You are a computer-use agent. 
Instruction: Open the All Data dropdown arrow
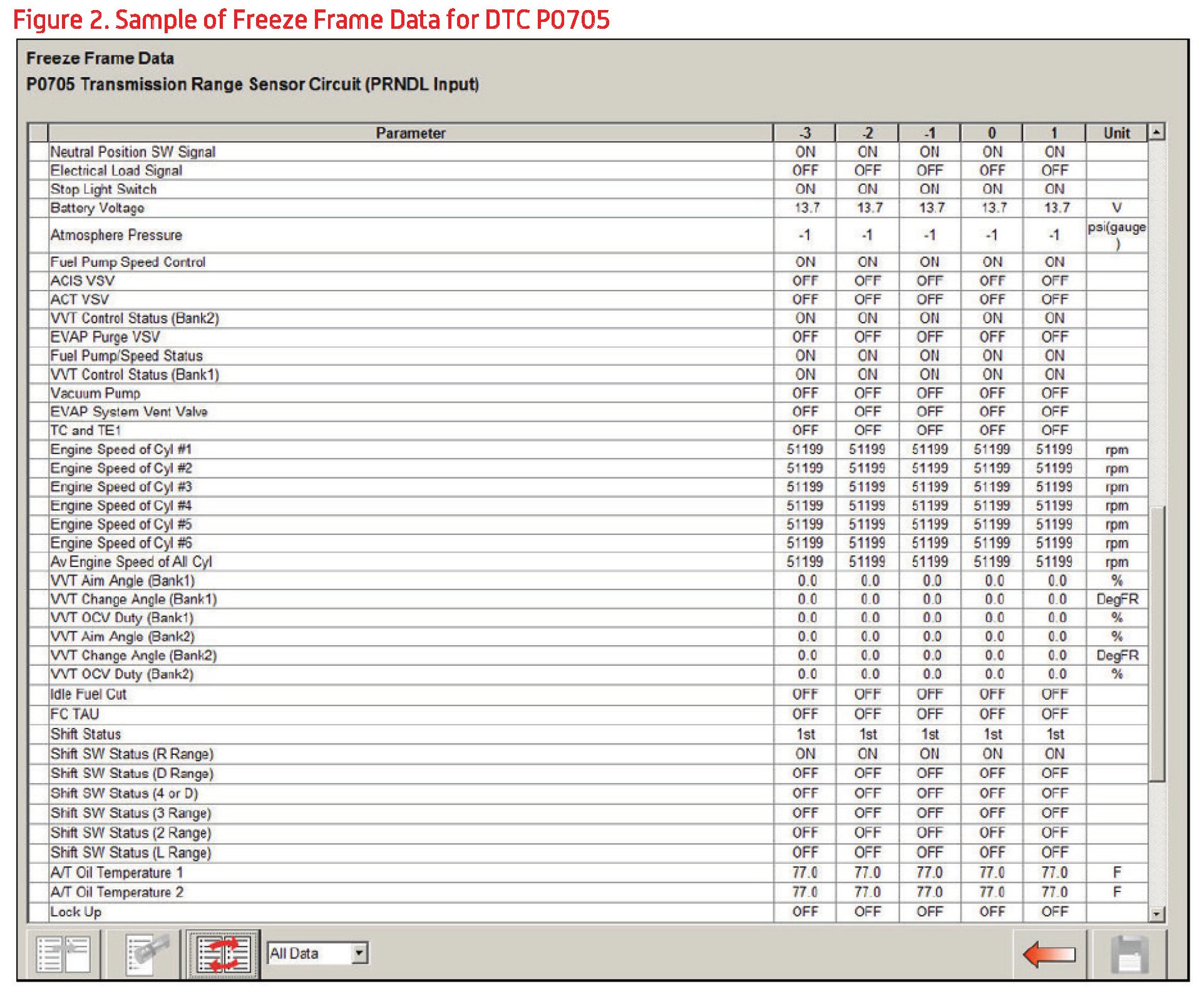coord(359,953)
